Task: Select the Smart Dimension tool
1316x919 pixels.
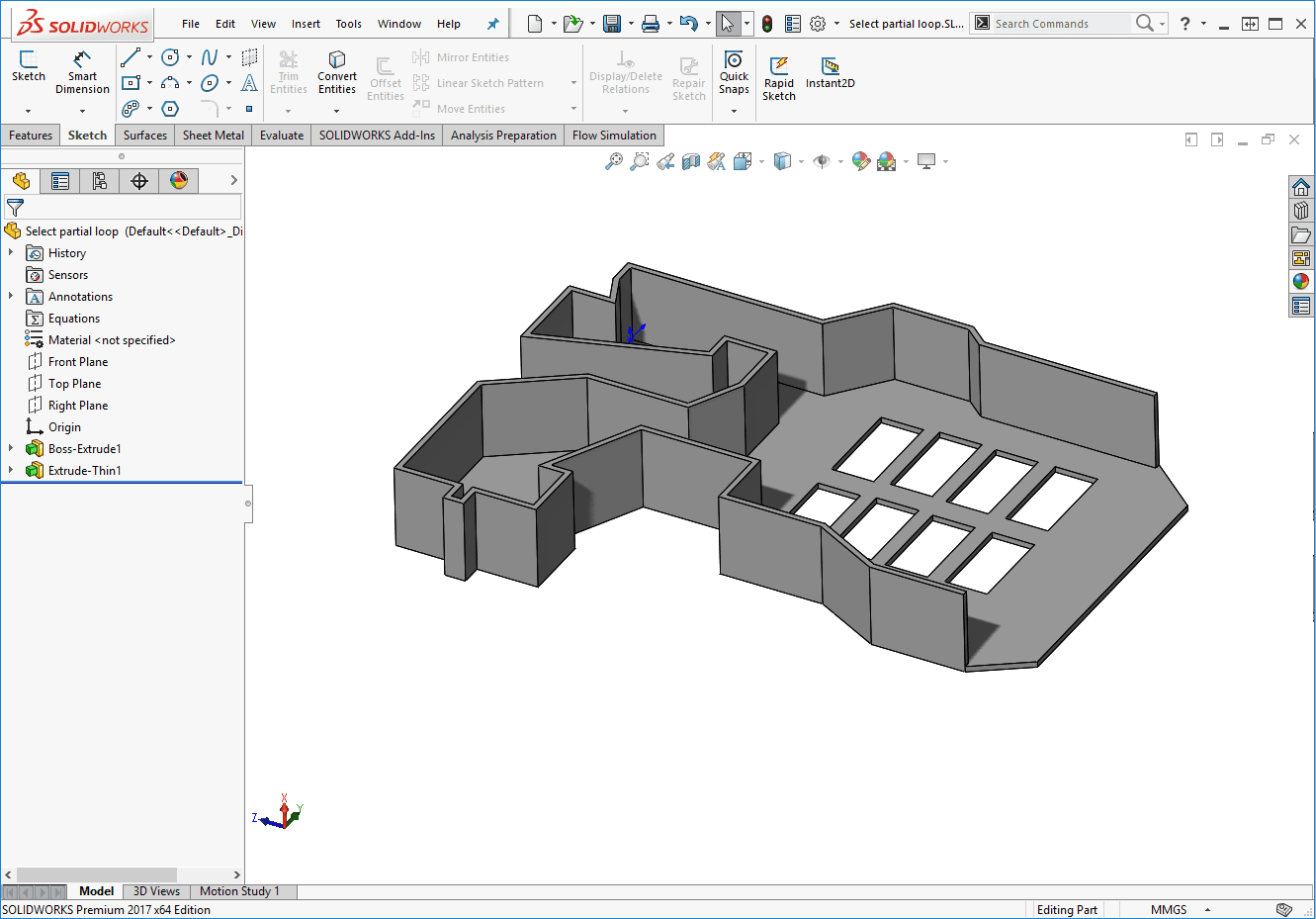Action: (x=82, y=69)
